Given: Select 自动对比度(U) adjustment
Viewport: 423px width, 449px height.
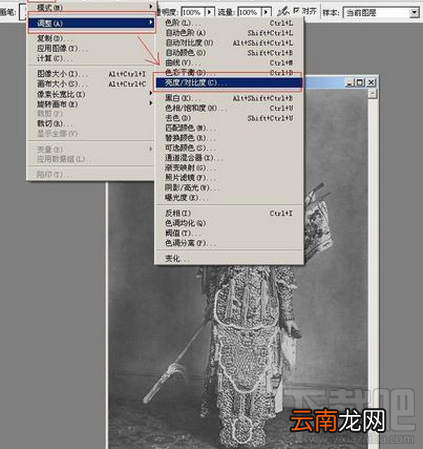Looking at the screenshot, I should coord(229,43).
